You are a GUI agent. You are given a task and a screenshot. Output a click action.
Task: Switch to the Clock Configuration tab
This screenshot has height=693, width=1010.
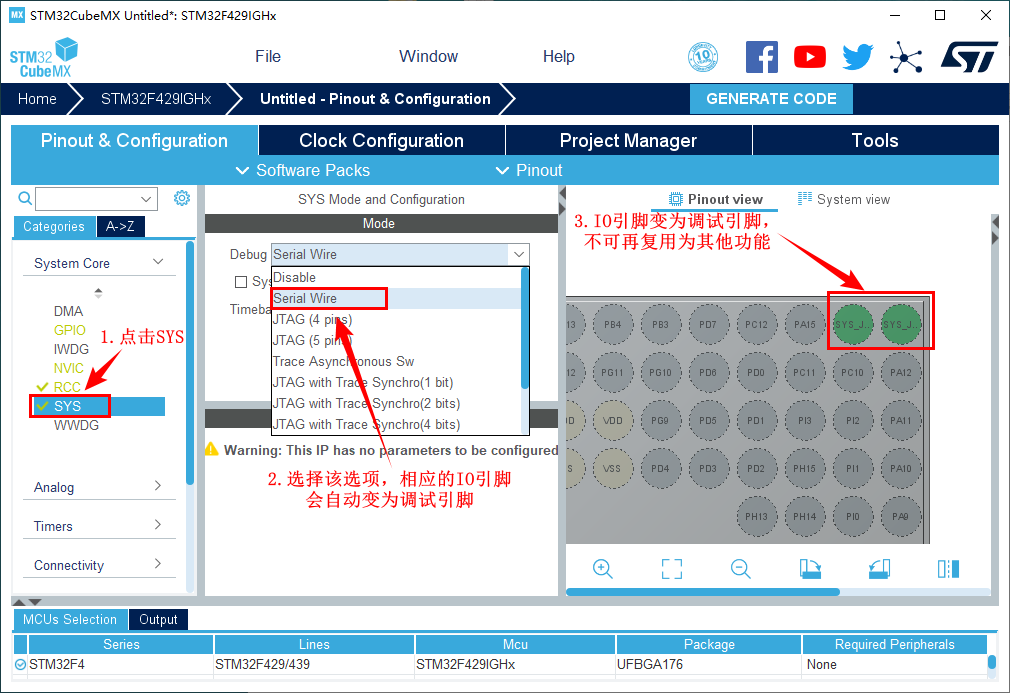[x=381, y=140]
